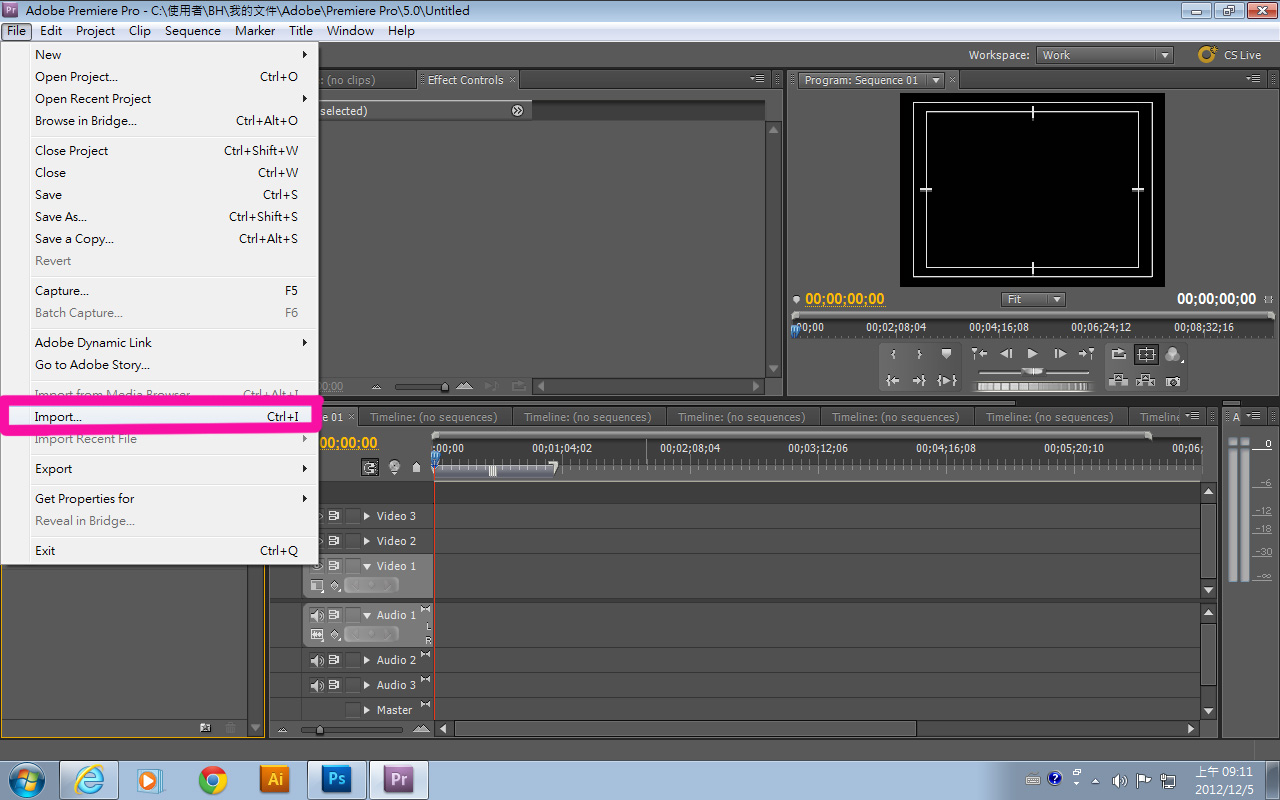Click the Loop playback icon
This screenshot has width=1280, height=800.
pos(1118,355)
